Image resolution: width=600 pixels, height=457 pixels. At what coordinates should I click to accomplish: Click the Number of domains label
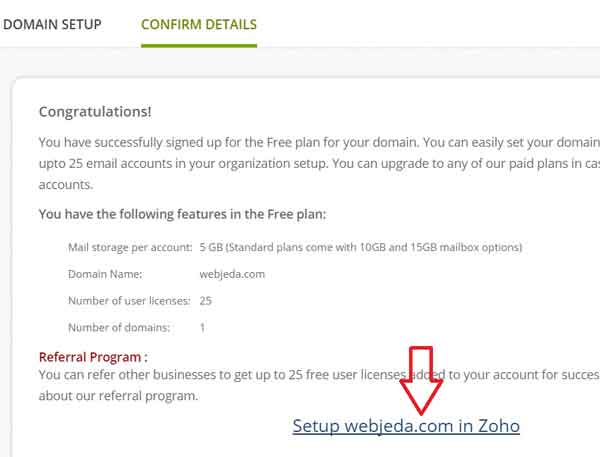click(x=119, y=328)
